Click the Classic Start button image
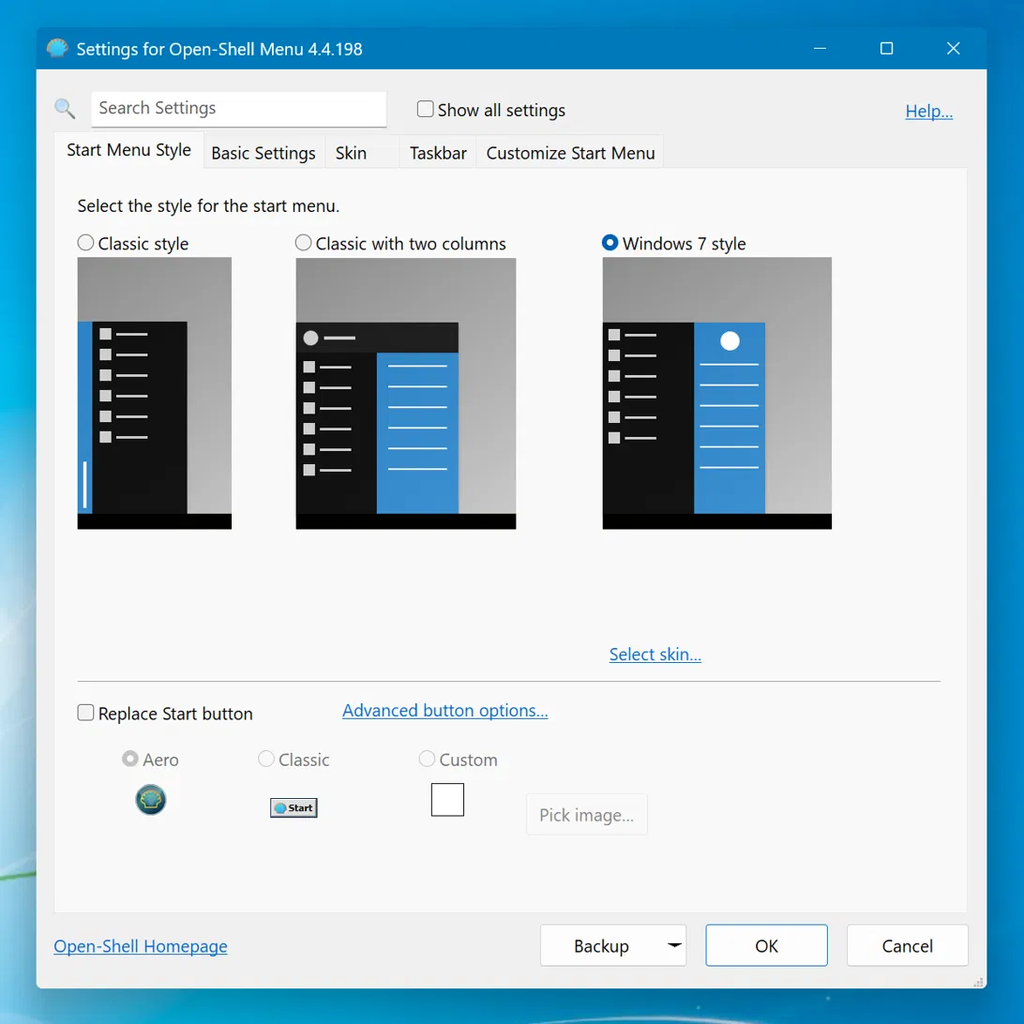This screenshot has height=1024, width=1024. [x=294, y=808]
